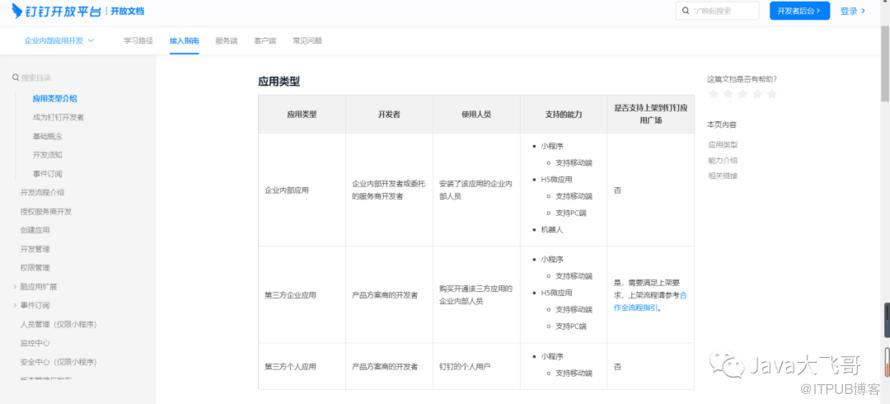Click the 开发者 column header
This screenshot has height=404, width=890.
[389, 114]
